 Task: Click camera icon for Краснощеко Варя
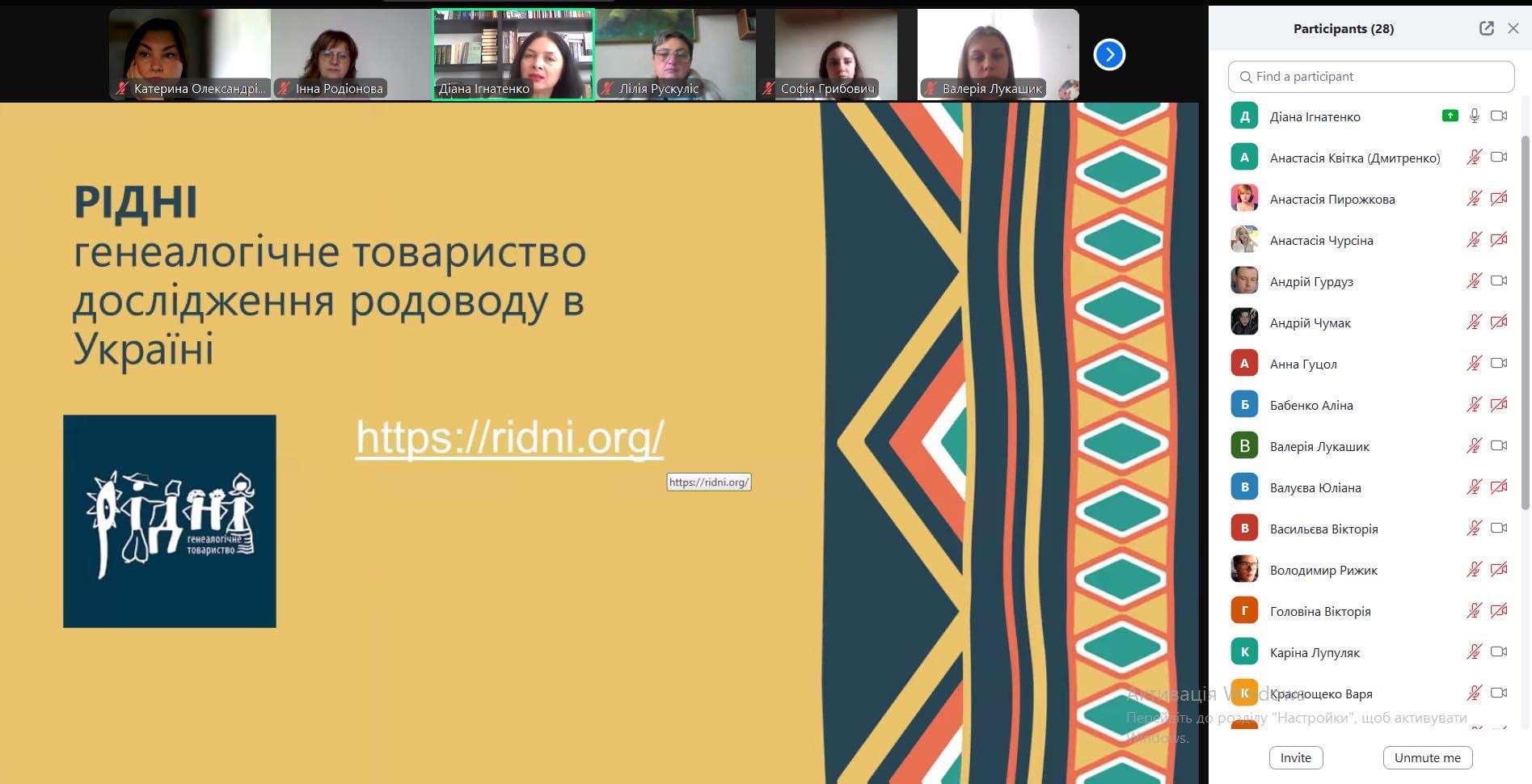click(x=1499, y=693)
